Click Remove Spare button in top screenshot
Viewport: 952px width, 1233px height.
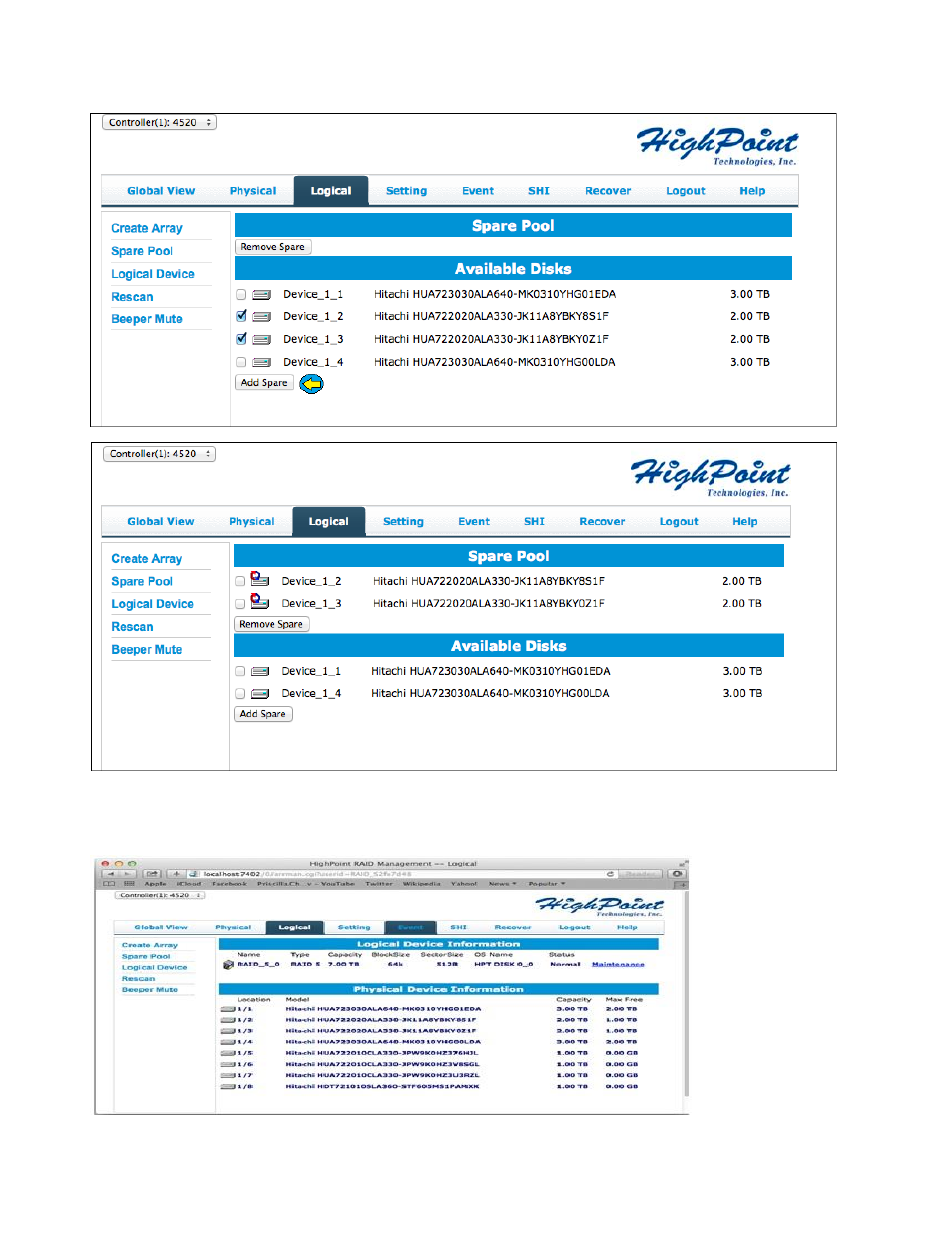tap(273, 247)
